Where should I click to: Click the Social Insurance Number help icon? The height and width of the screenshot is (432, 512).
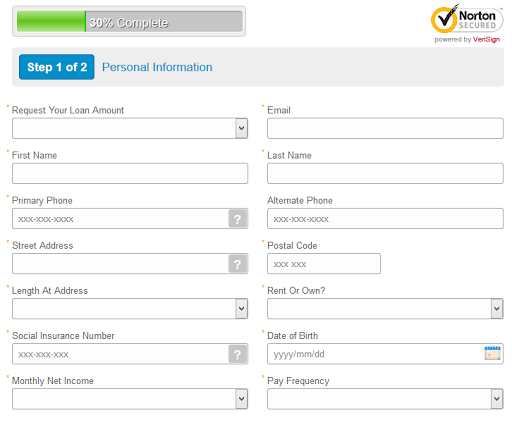point(237,354)
